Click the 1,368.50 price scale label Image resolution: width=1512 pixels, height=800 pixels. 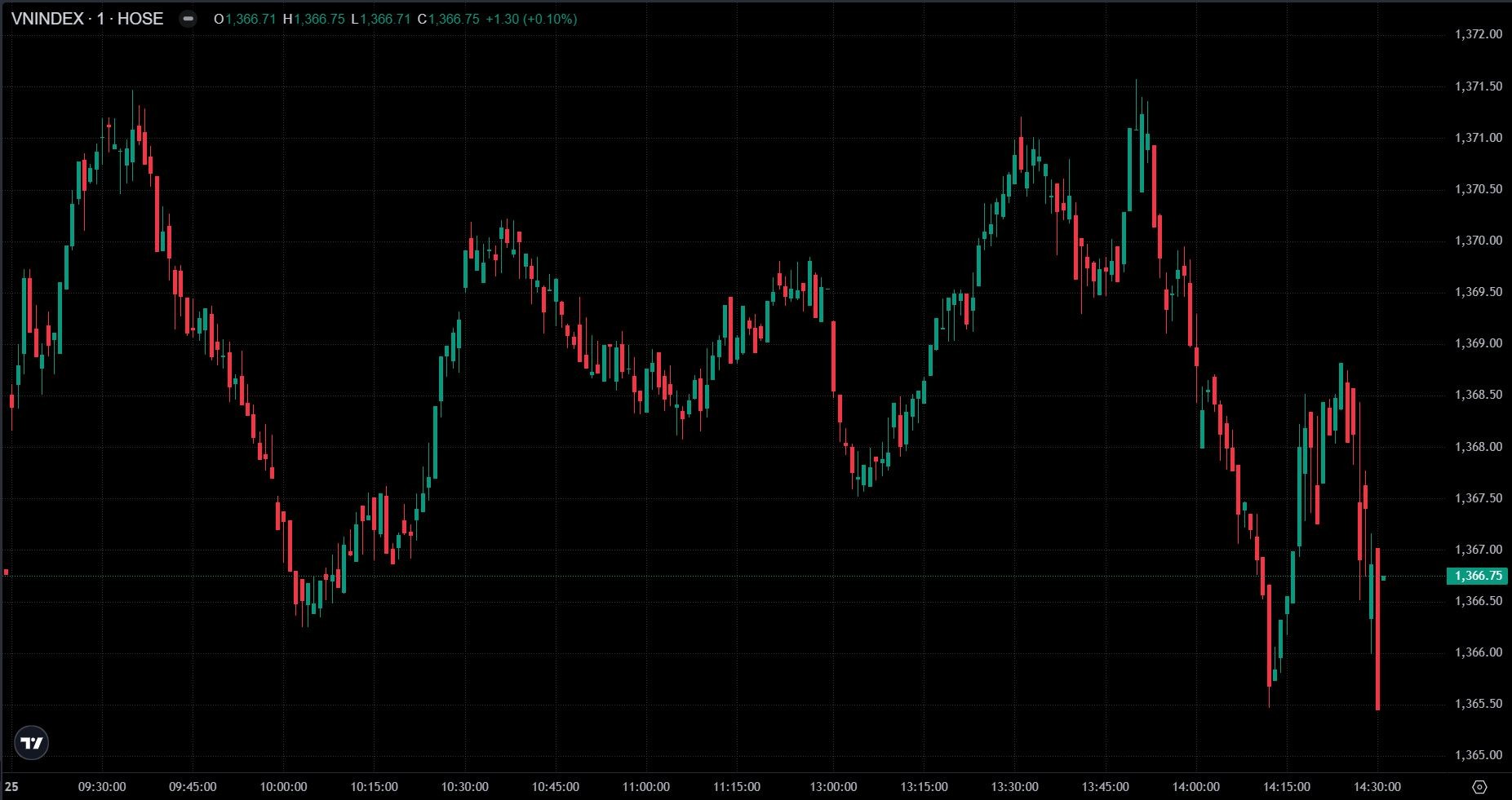tap(1478, 395)
